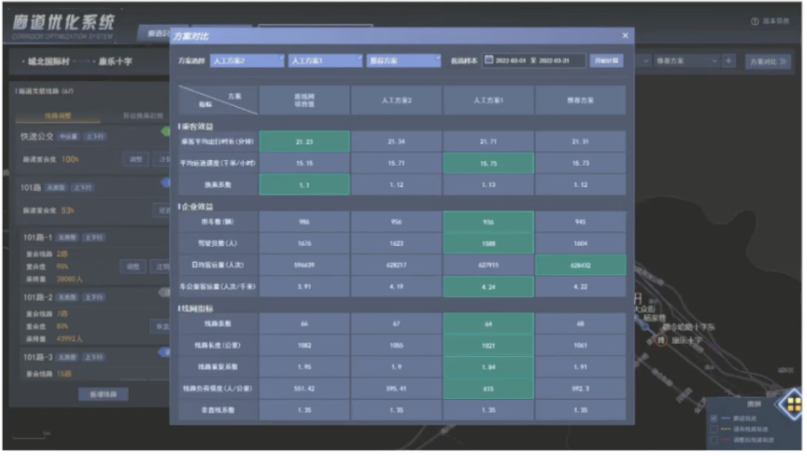Open the 人工方案1 scheme dropdown
Viewport: 807px width, 456px height.
click(x=325, y=61)
